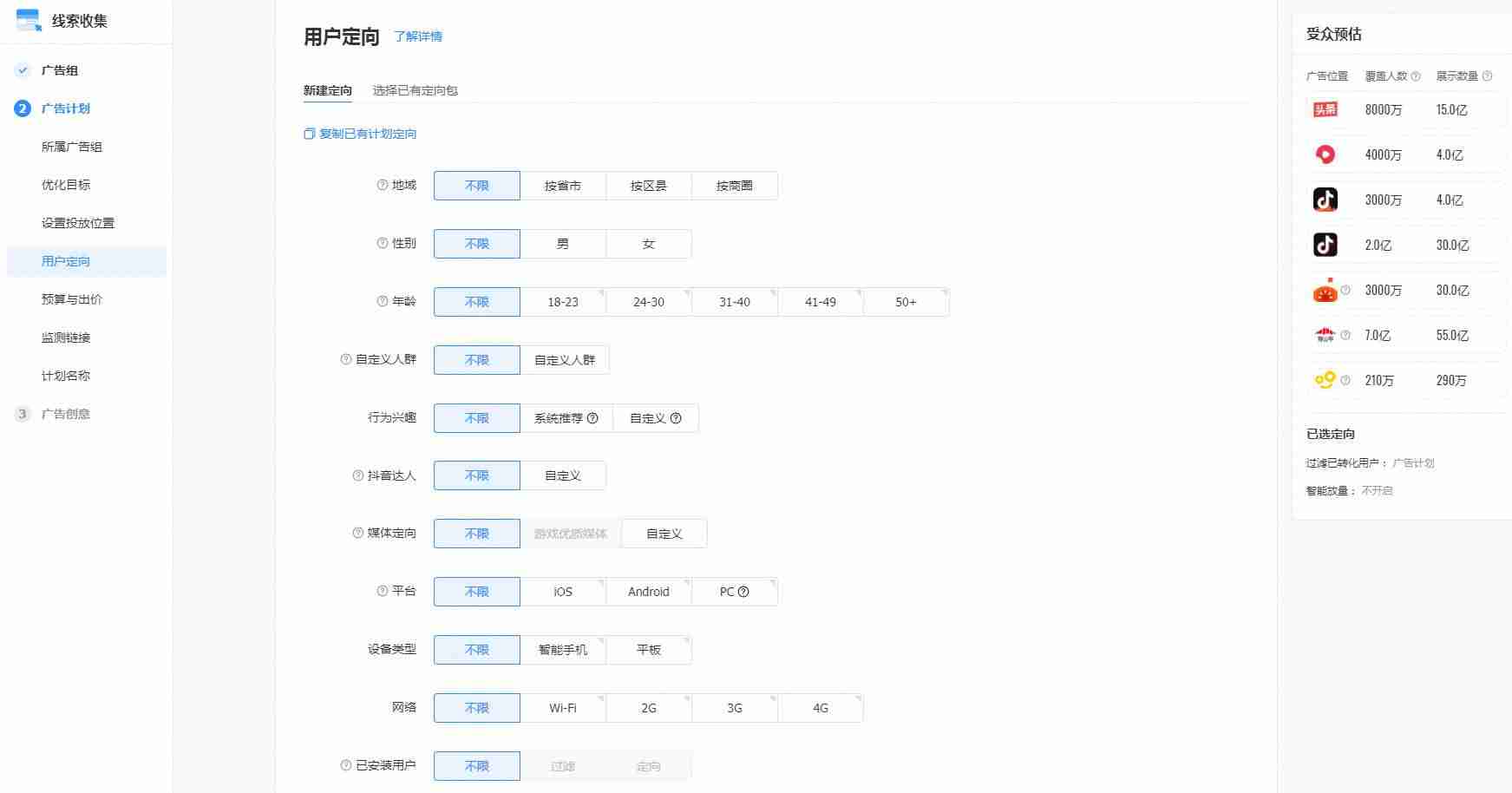Toggle 4G network option
Screen dimensions: 1512x793
pos(820,708)
